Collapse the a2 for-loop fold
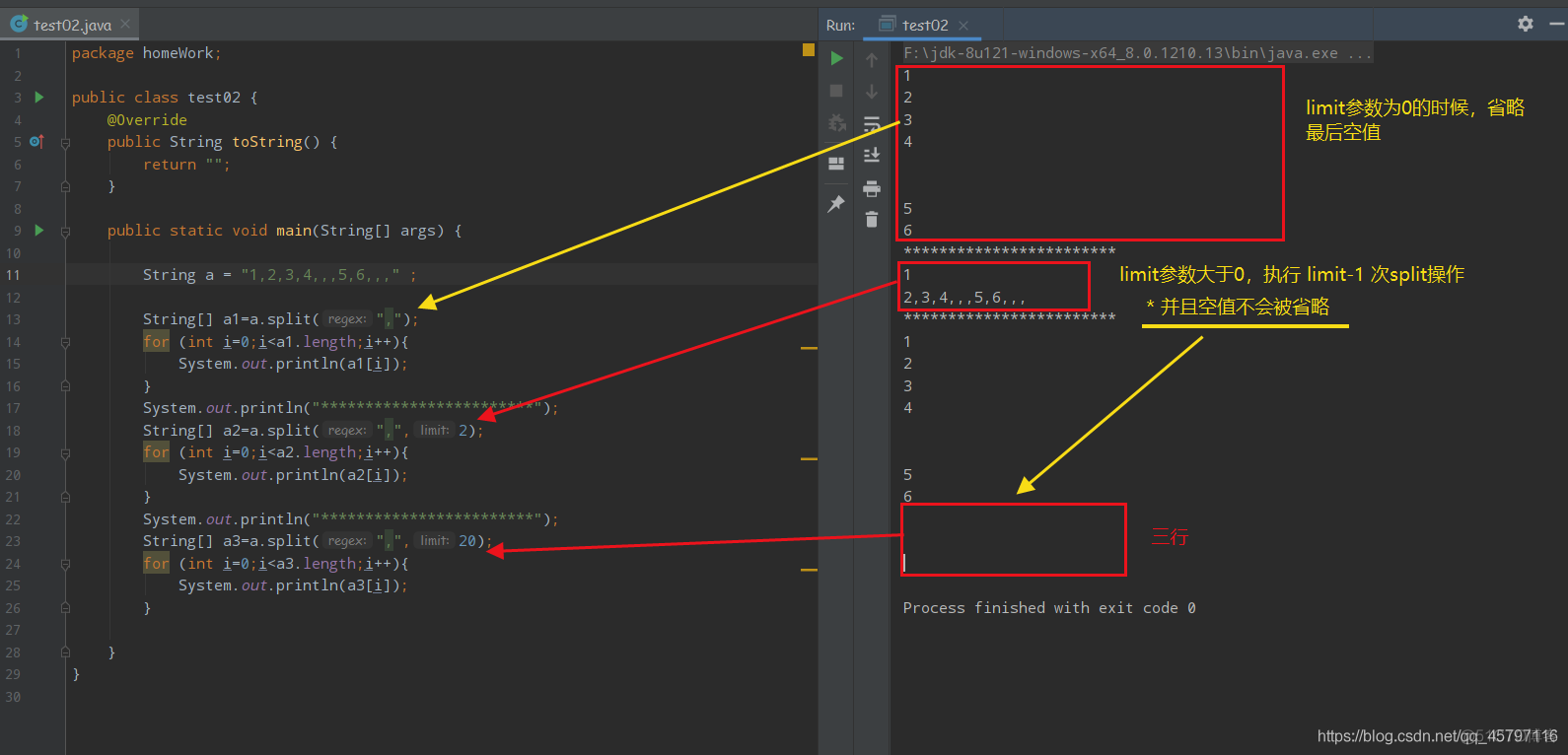The image size is (1568, 755). click(x=65, y=452)
